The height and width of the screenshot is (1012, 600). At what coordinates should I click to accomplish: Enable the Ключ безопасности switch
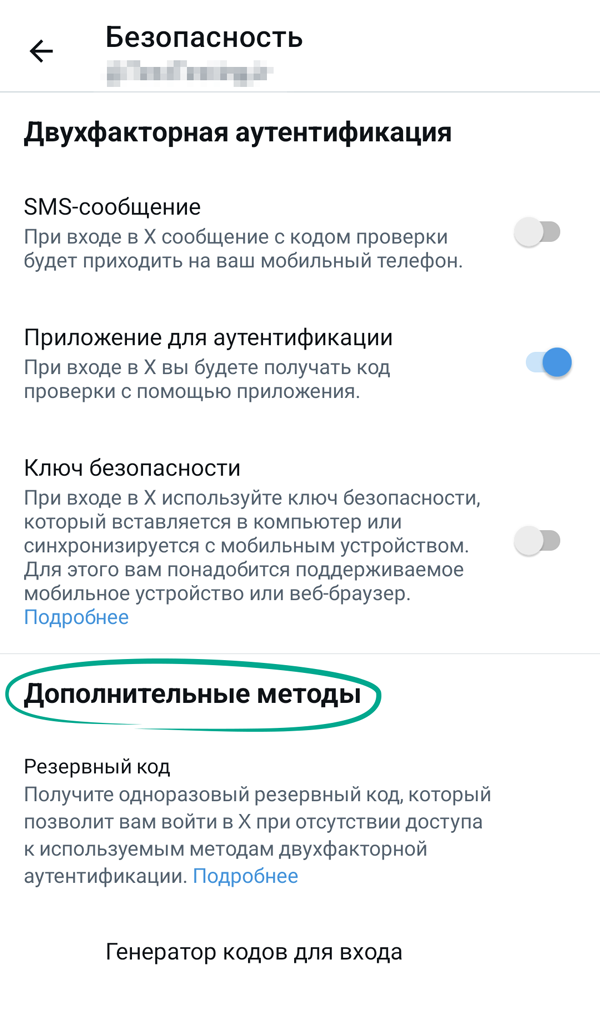point(537,541)
